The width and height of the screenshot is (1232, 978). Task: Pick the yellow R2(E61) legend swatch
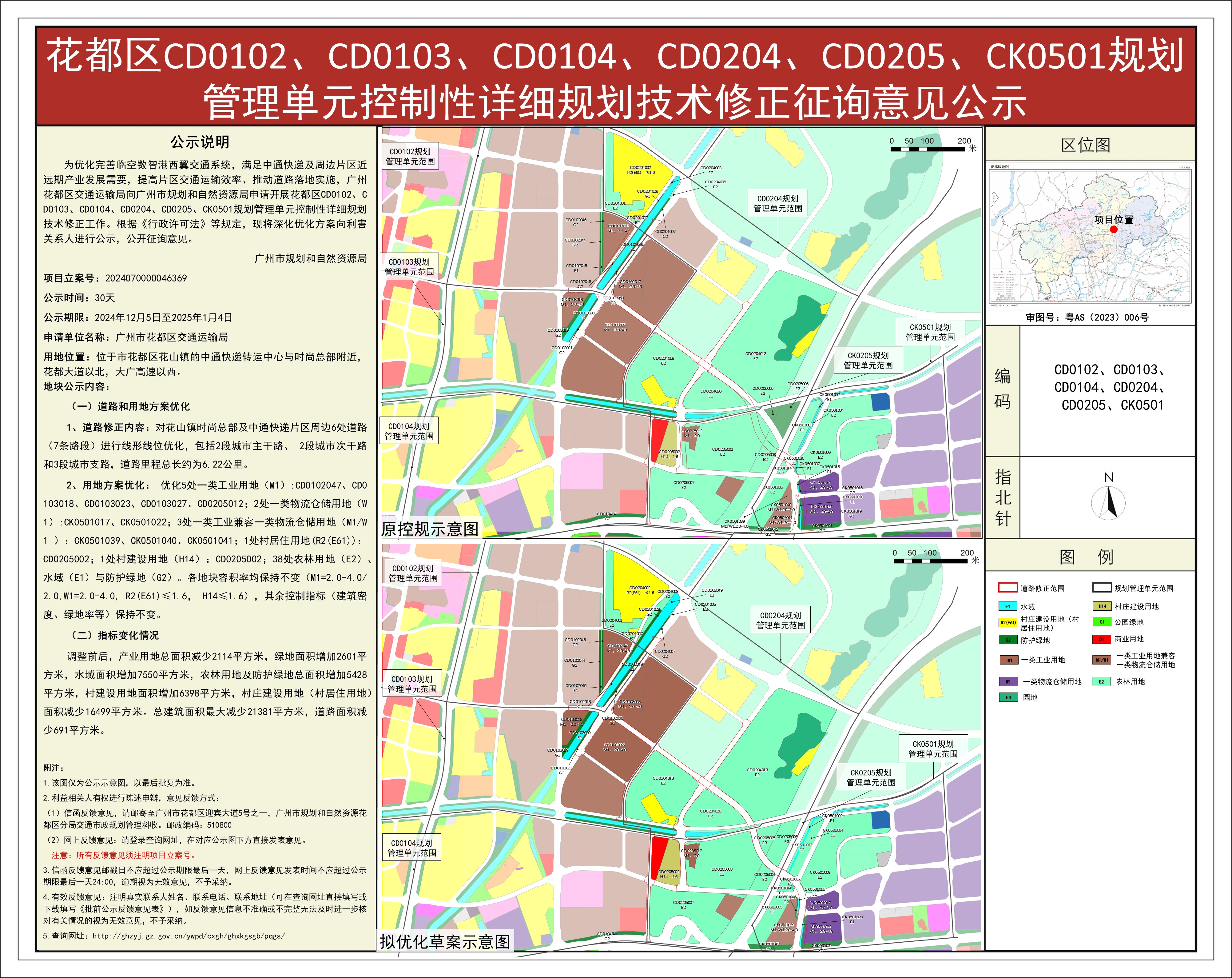pyautogui.click(x=1007, y=623)
